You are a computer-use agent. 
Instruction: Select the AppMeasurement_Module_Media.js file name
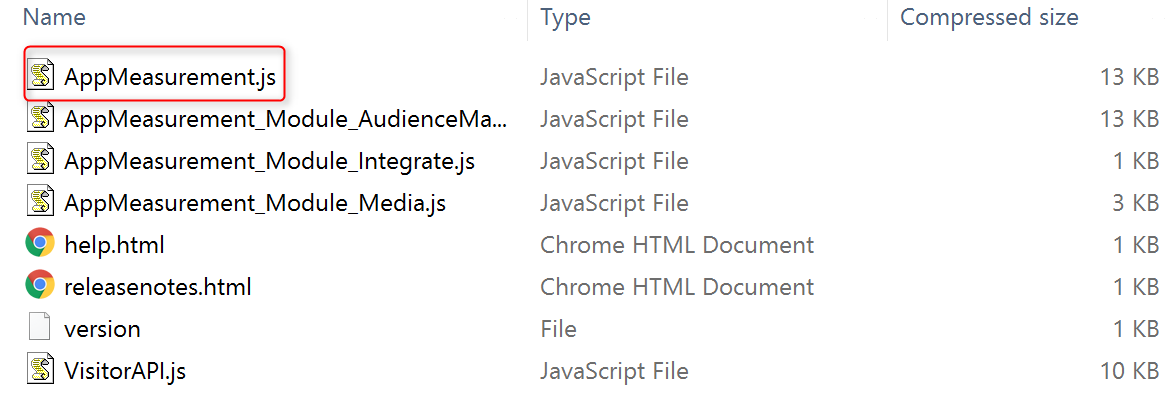[x=254, y=203]
